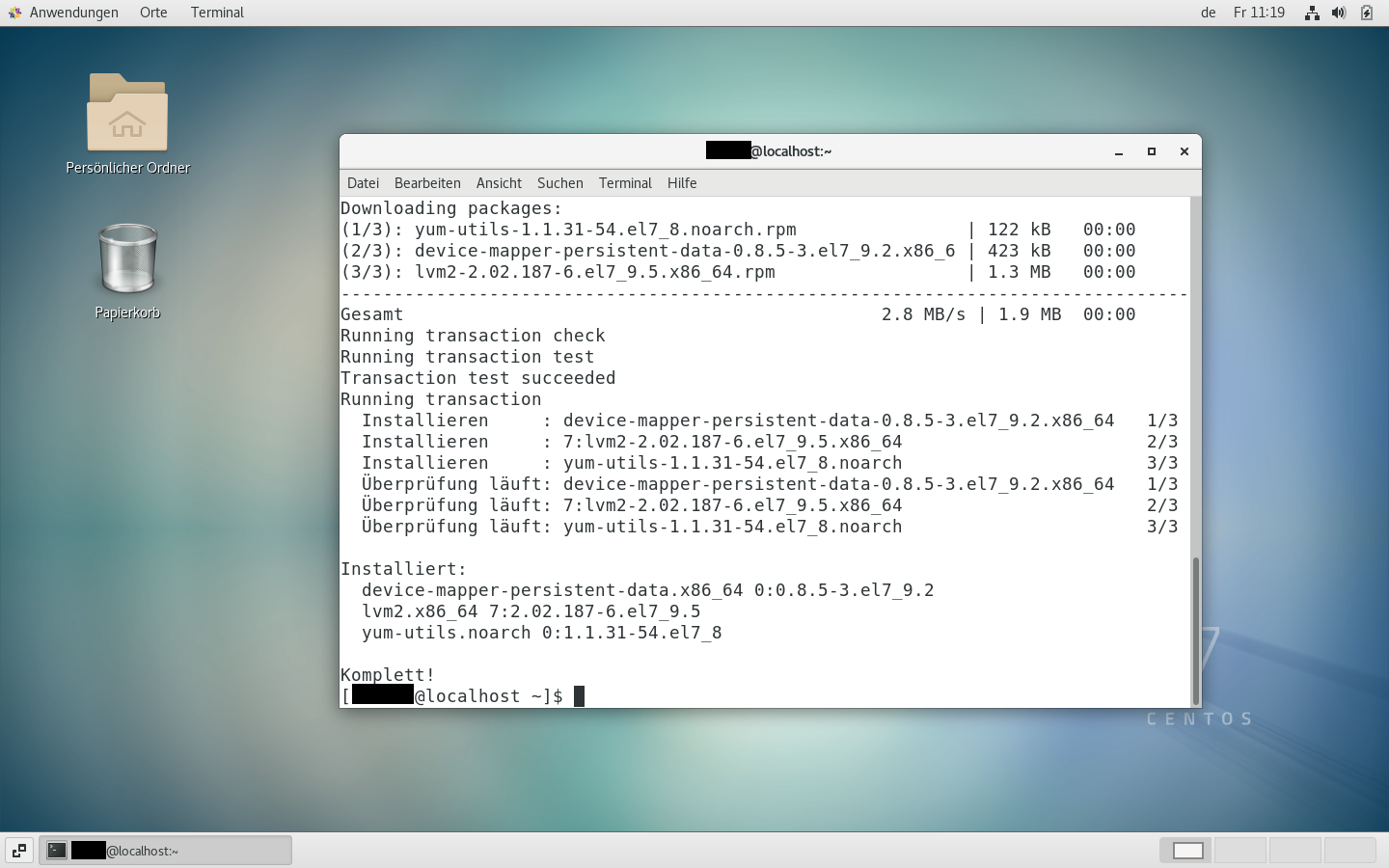Click the taskbar terminal window button '@localhost:~'

pyautogui.click(x=165, y=851)
